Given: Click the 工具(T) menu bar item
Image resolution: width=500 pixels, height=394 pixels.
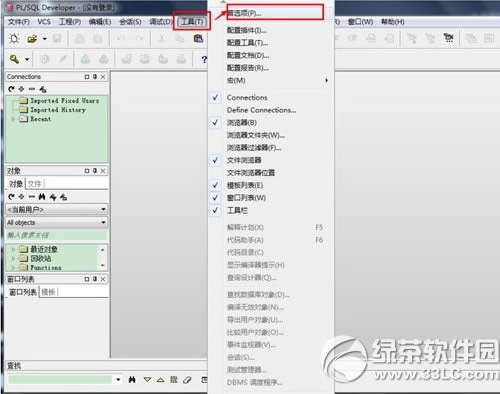Looking at the screenshot, I should click(192, 22).
